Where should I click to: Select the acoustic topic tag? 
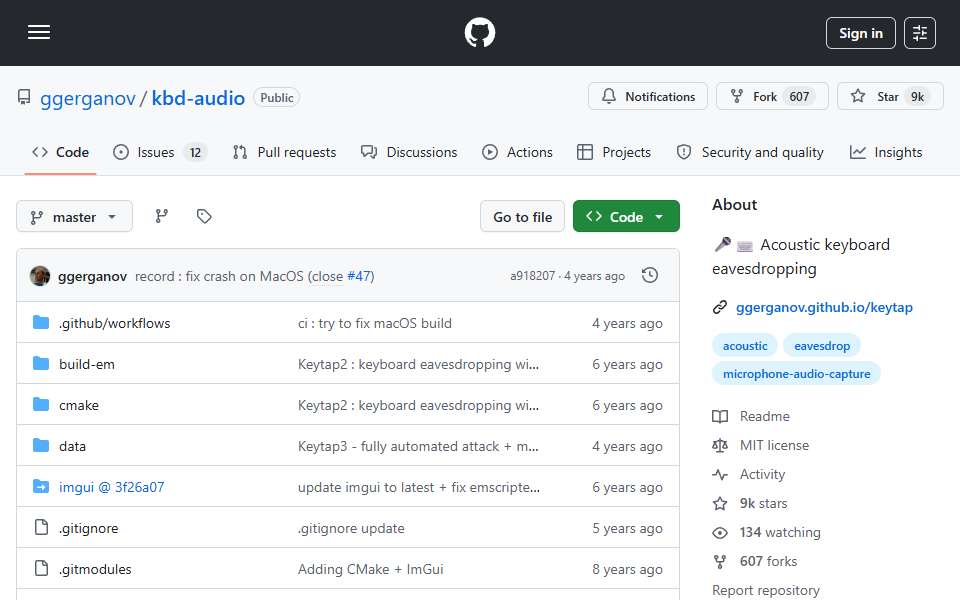coord(744,346)
